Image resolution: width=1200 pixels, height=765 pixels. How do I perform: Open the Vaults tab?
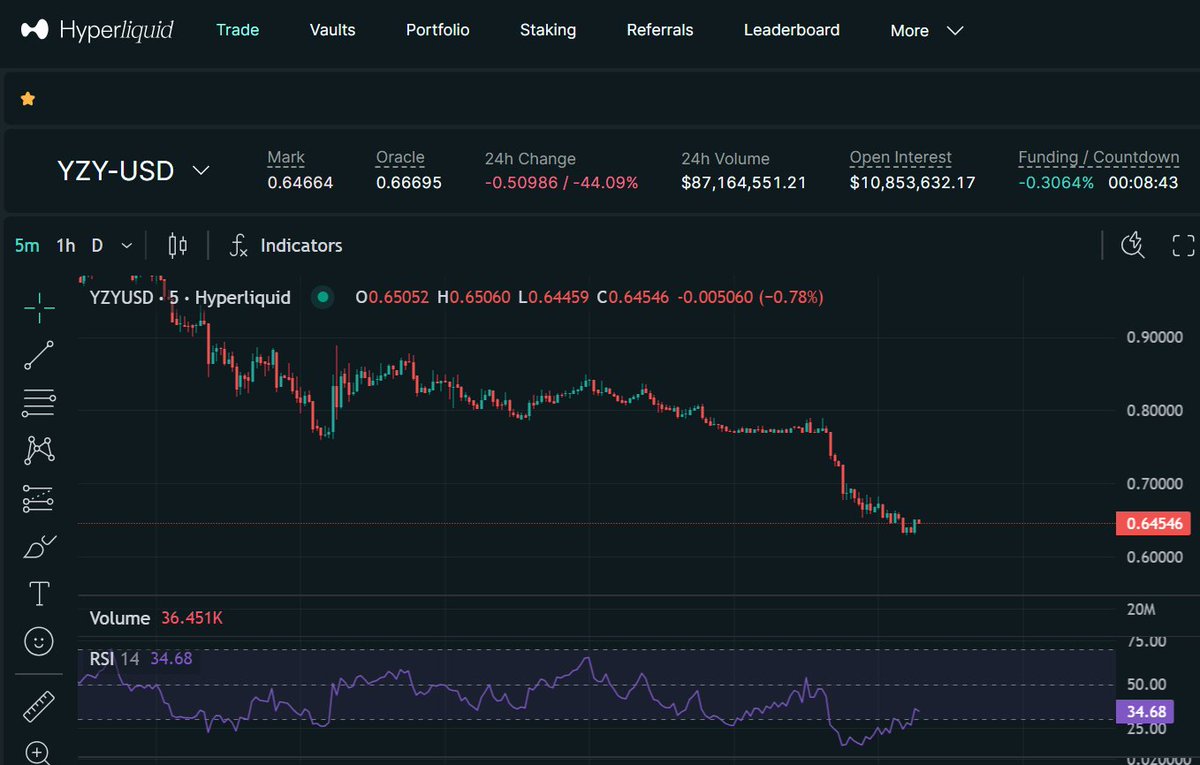pos(333,30)
